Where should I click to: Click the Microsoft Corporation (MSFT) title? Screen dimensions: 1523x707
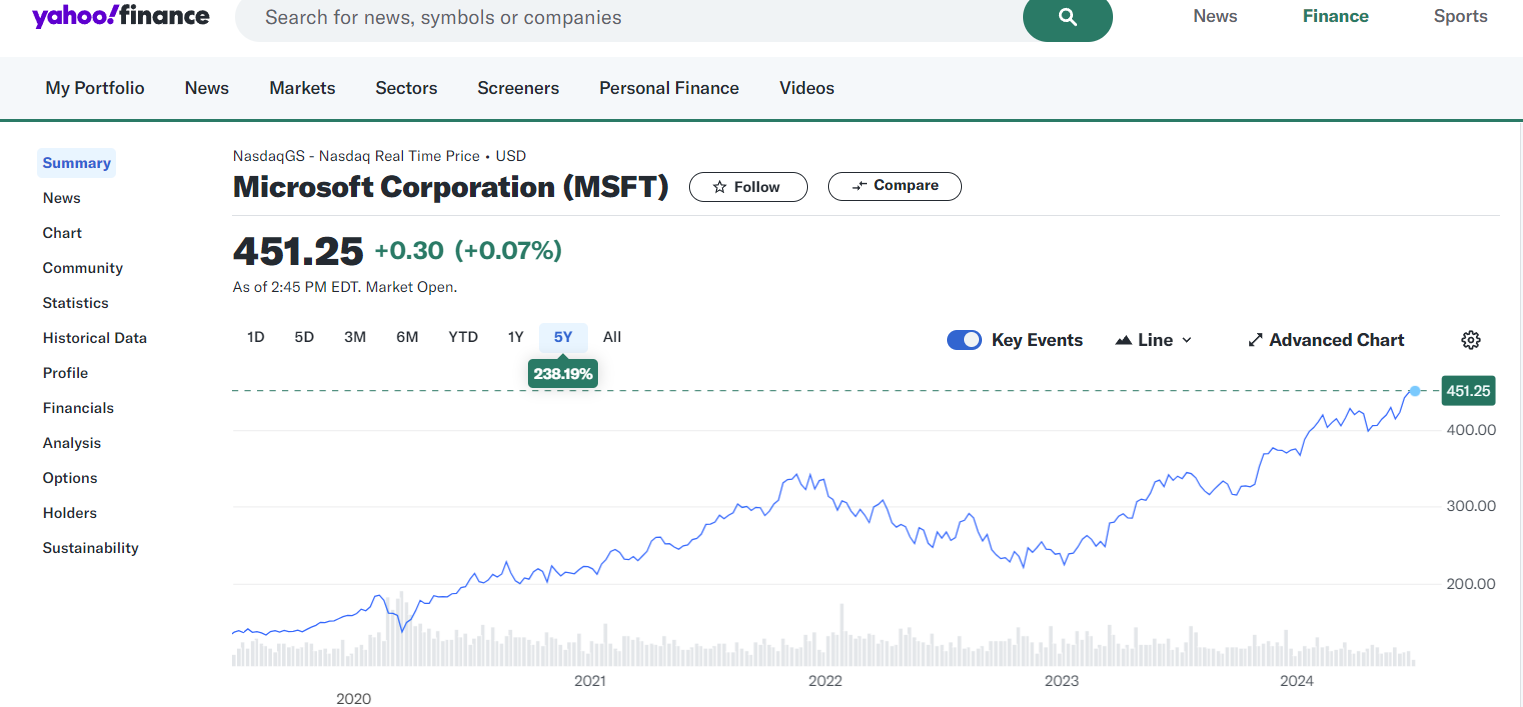(x=451, y=187)
